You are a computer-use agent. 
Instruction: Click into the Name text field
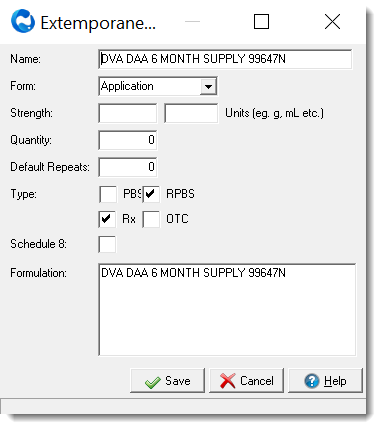225,59
